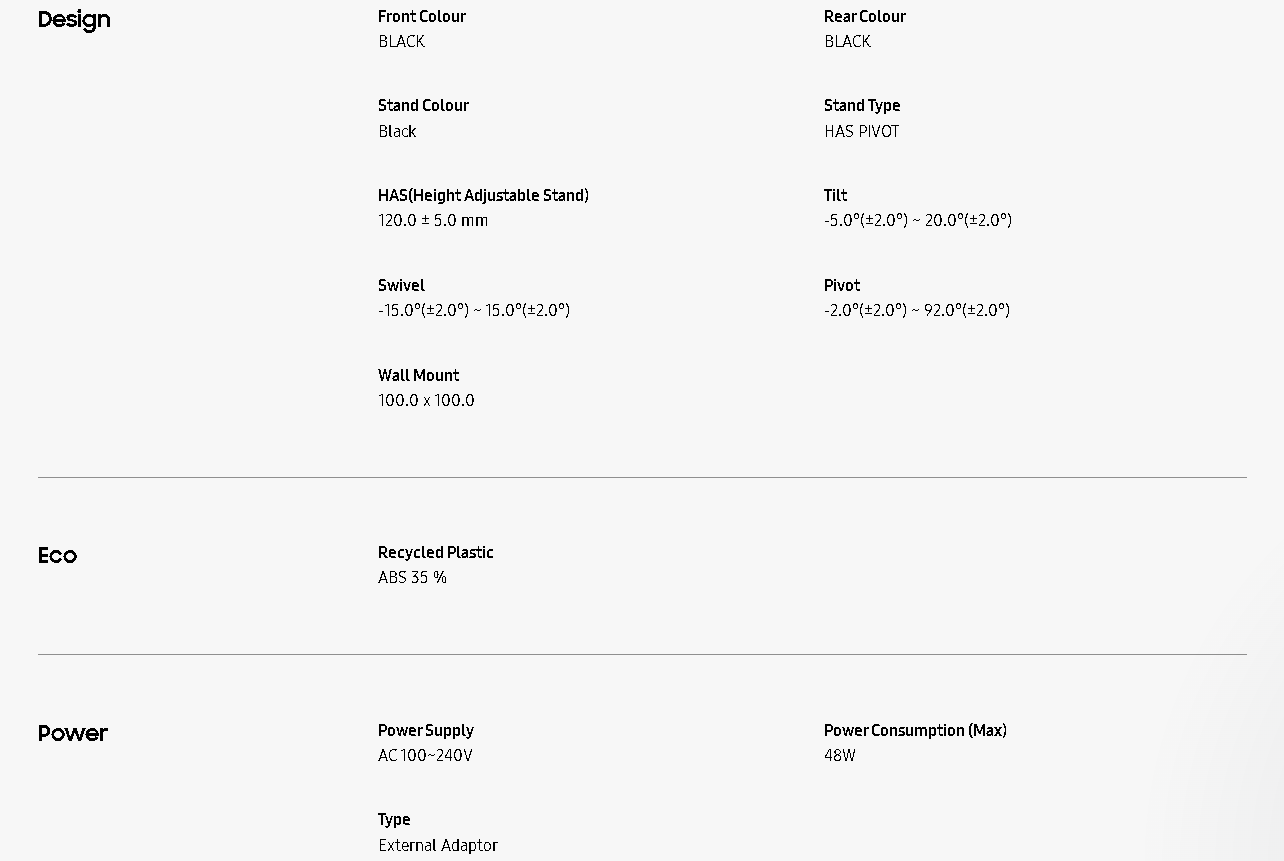Screen dimensions: 1284x861
Task: Click the Design section heading
Action: (x=74, y=20)
